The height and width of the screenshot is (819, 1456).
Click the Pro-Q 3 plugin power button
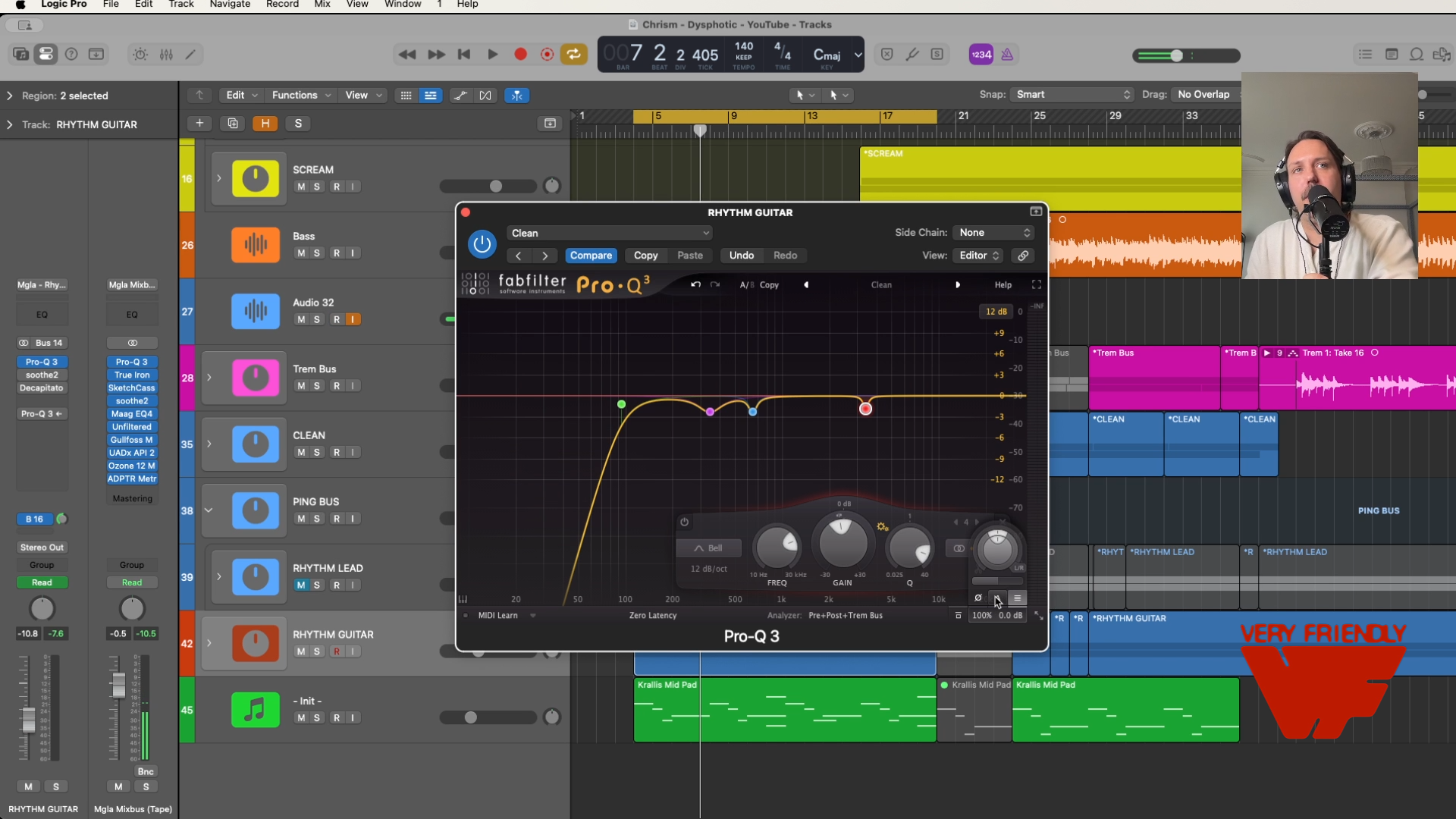(x=482, y=244)
